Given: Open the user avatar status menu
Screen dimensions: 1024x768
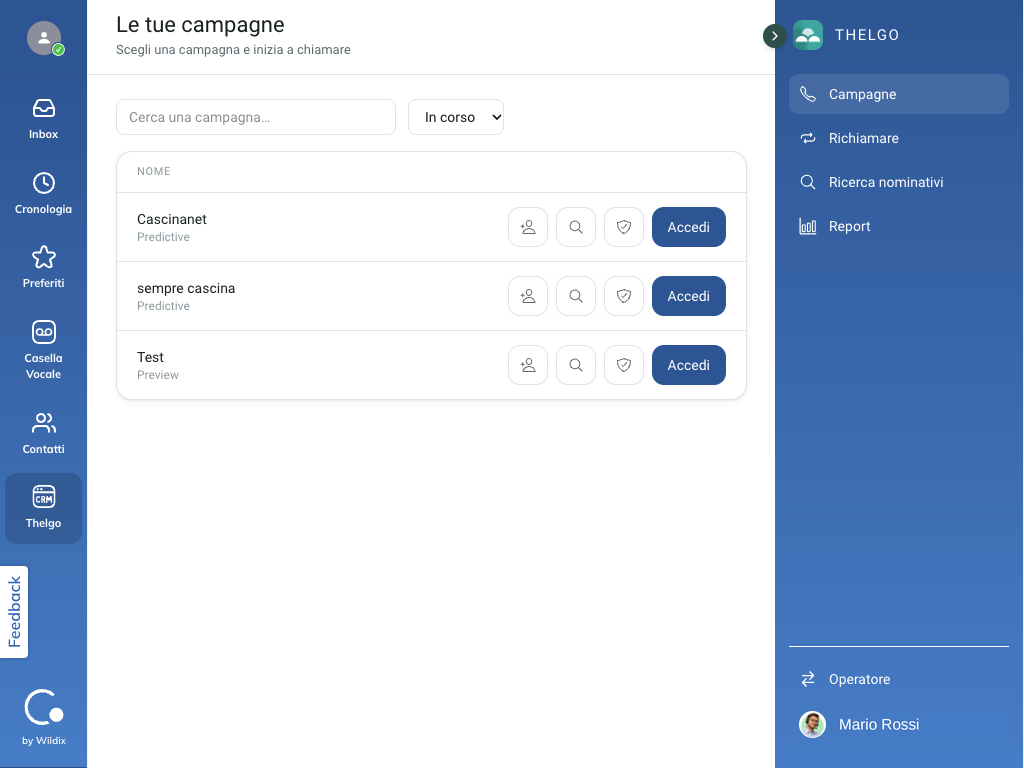Looking at the screenshot, I should point(44,38).
